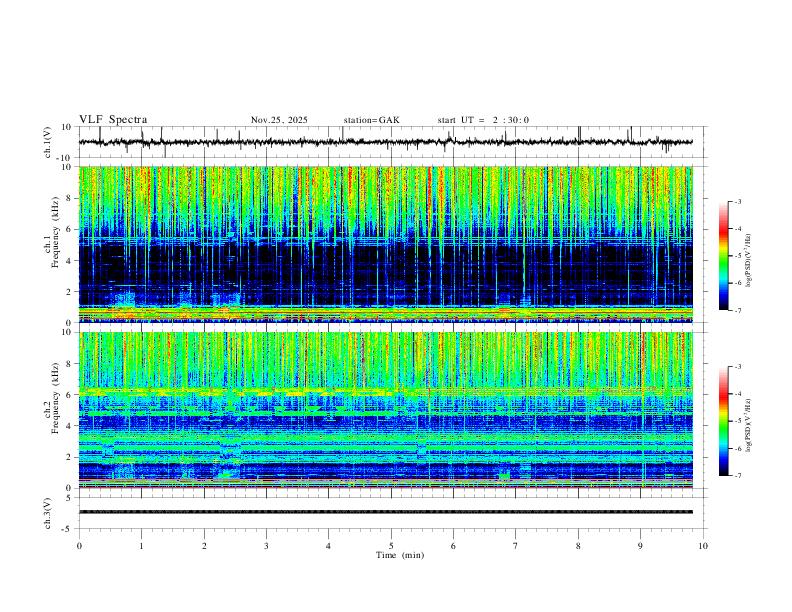The width and height of the screenshot is (792, 612).
Task: Click the time axis tick label "5"
Action: [391, 546]
